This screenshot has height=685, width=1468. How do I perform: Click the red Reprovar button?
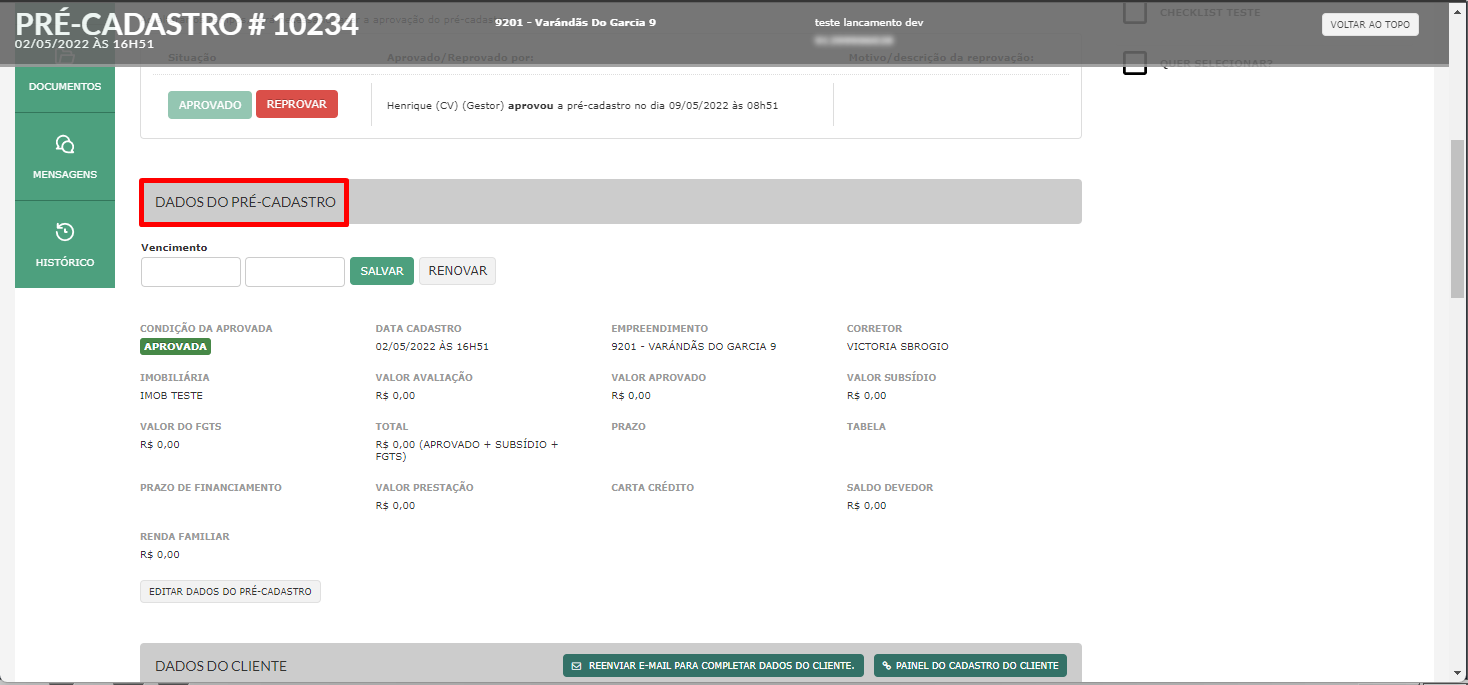(x=297, y=104)
